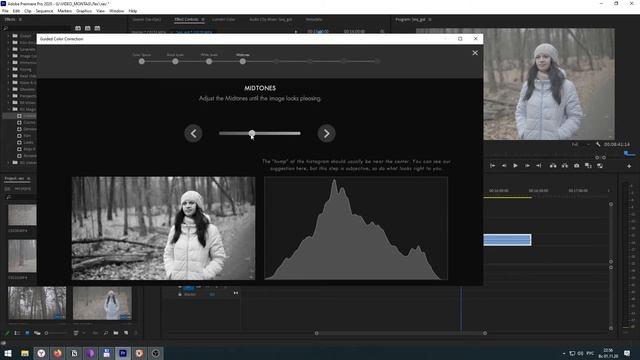Step forward one frame in Program monitor

[527, 166]
